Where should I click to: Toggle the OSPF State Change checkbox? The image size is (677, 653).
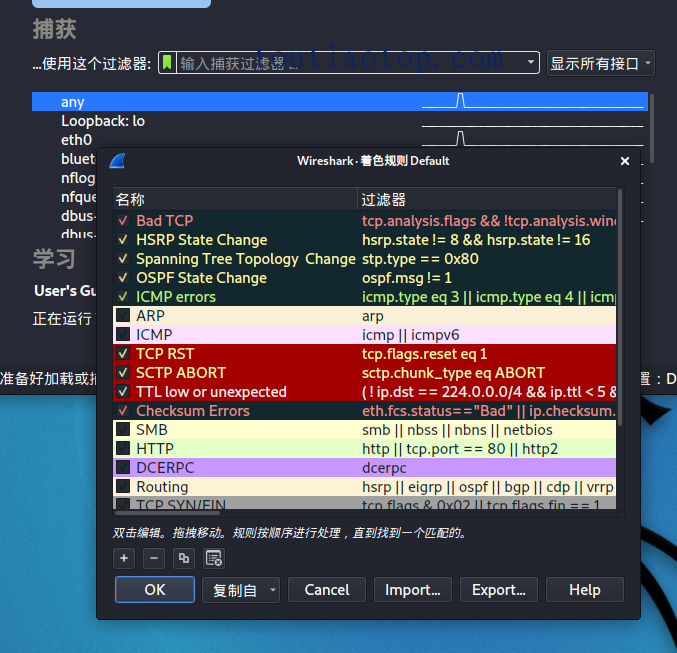point(123,278)
